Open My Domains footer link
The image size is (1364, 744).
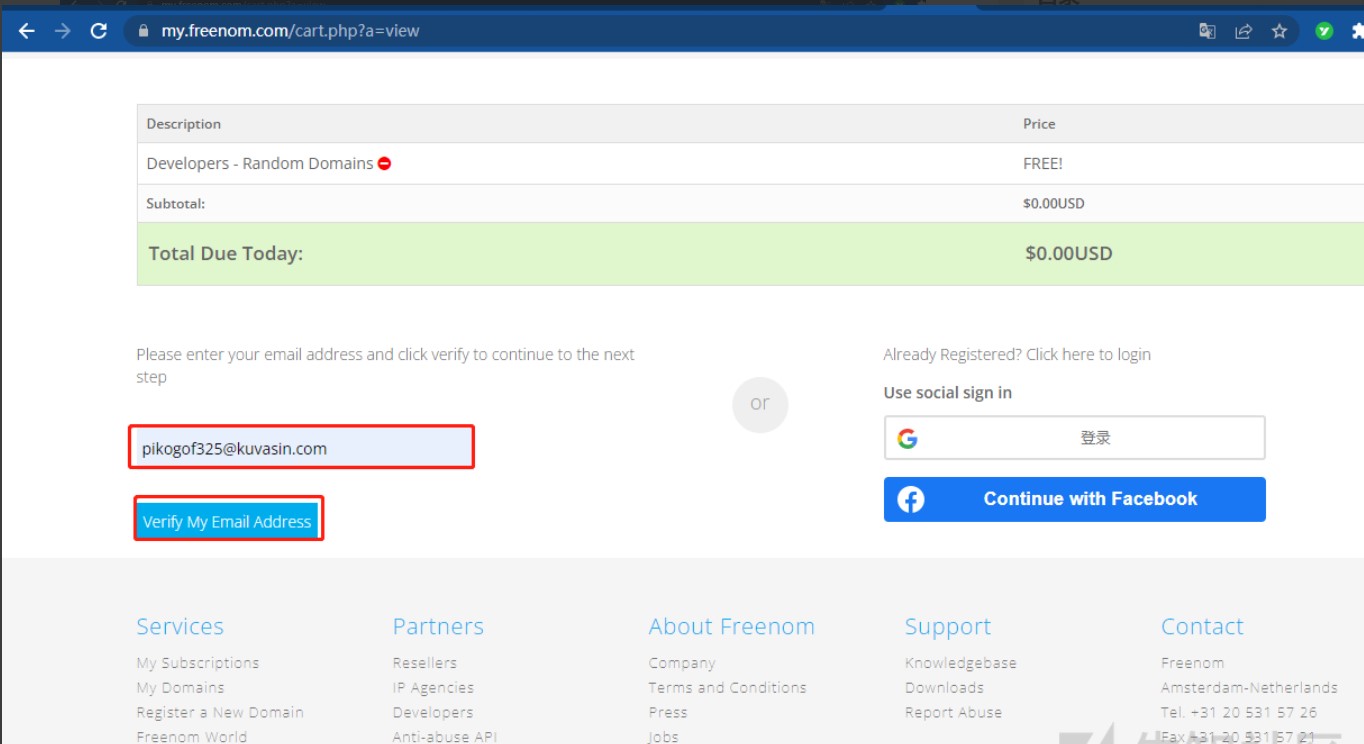click(x=181, y=688)
